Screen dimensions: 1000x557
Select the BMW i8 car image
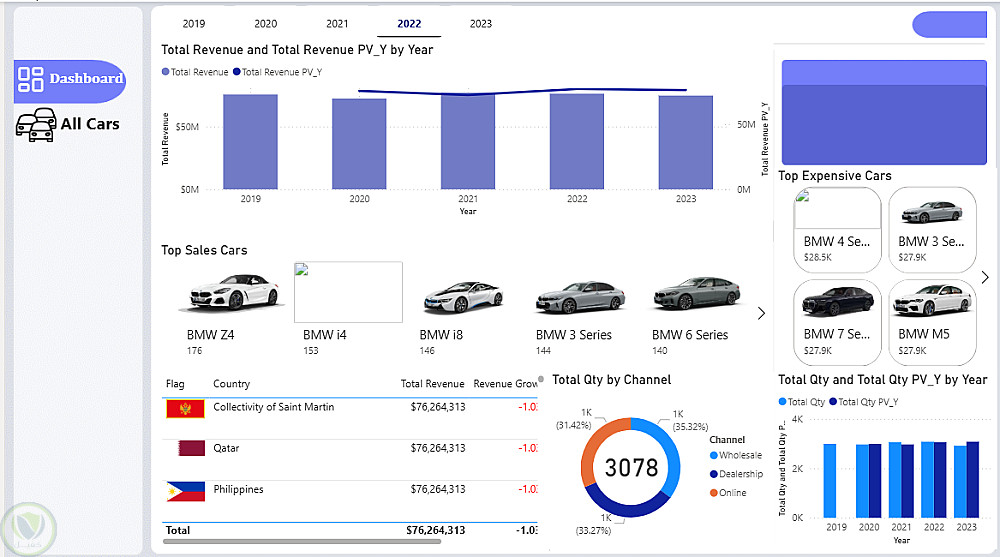[462, 296]
